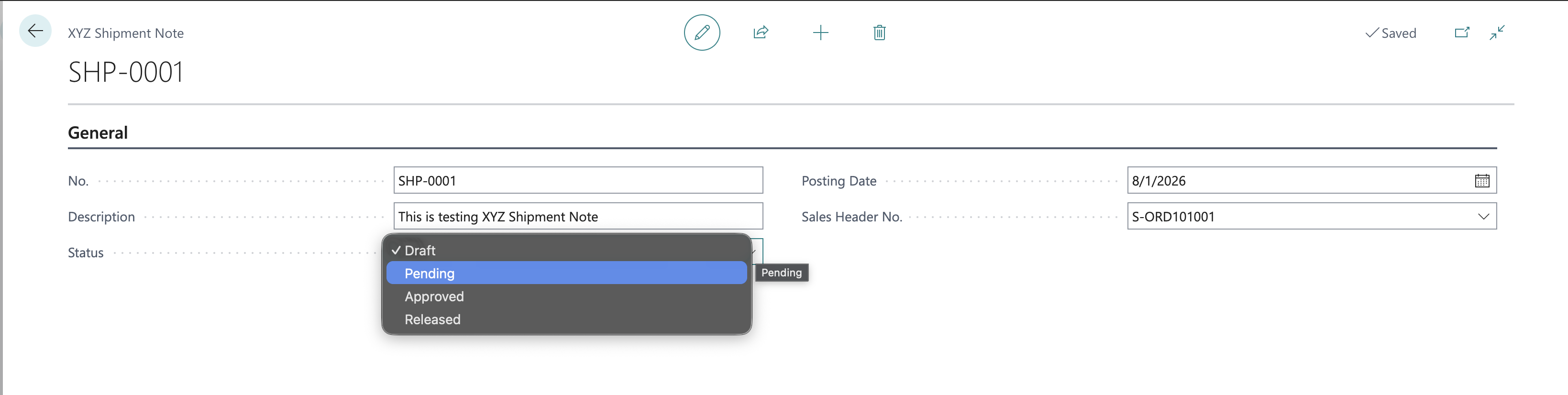Create new record with plus icon
Screen dimensions: 1568x395
pyautogui.click(x=820, y=32)
